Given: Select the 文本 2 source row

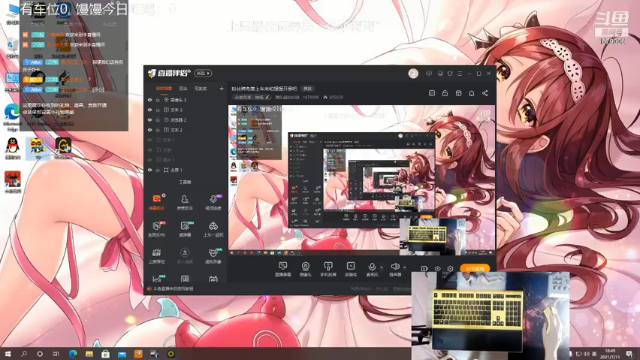Looking at the screenshot, I should pos(186,130).
